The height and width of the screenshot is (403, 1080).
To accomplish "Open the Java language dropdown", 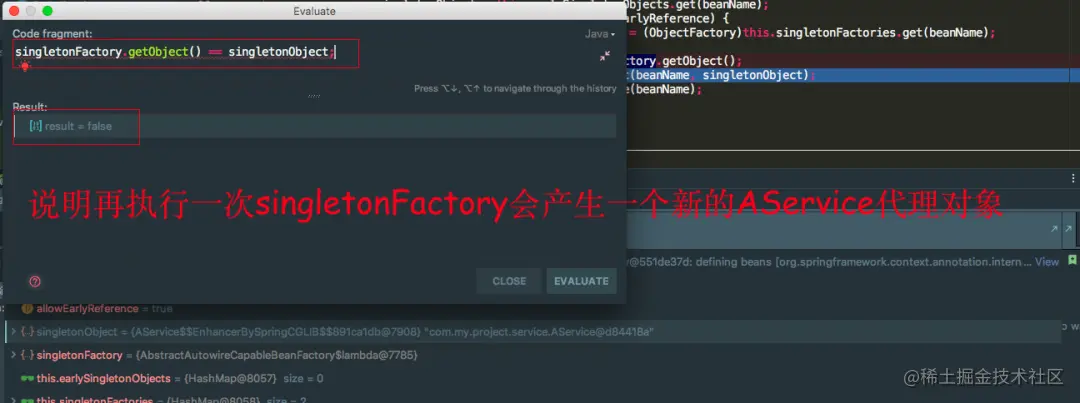I will 599,34.
